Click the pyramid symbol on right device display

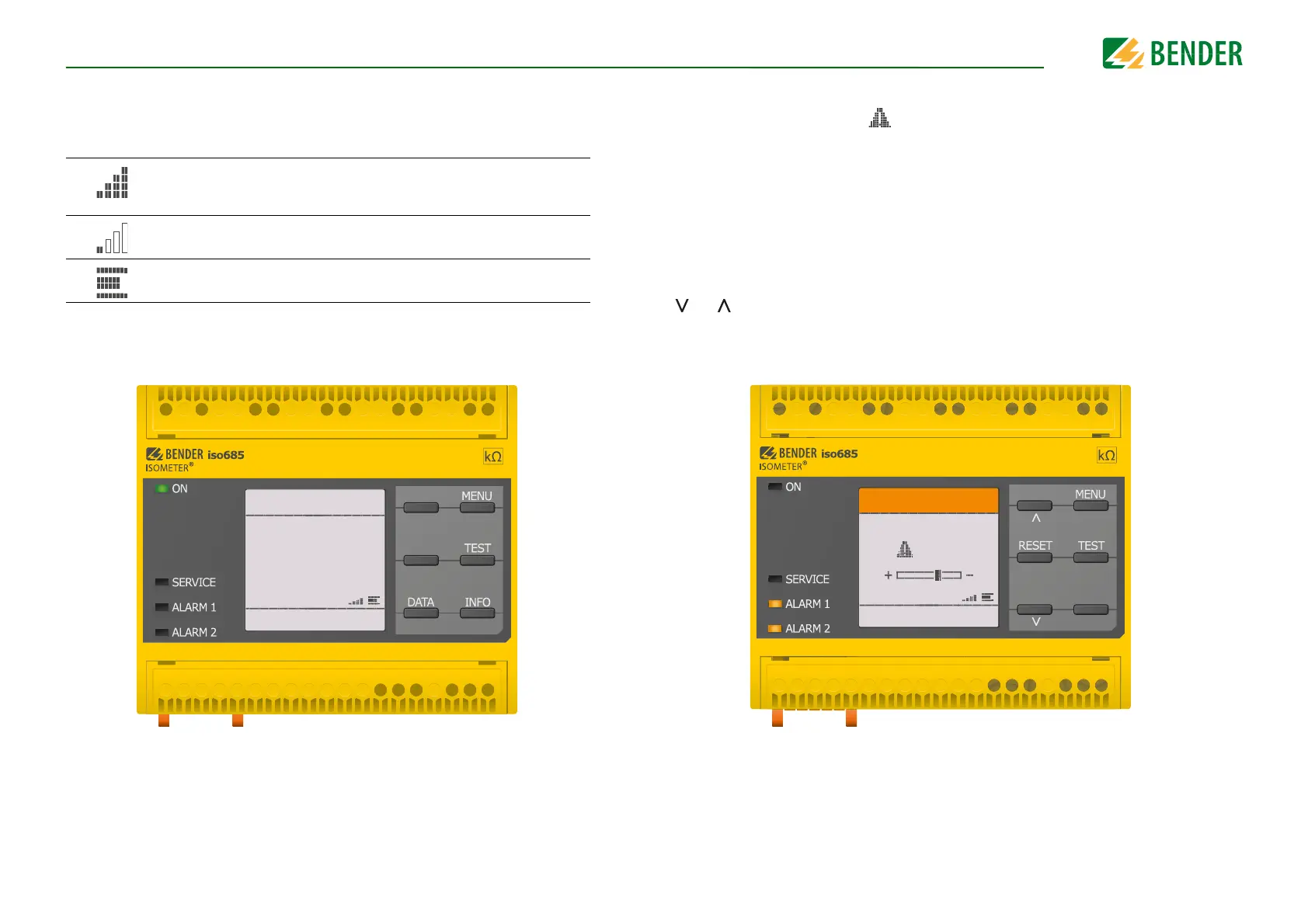(x=905, y=550)
